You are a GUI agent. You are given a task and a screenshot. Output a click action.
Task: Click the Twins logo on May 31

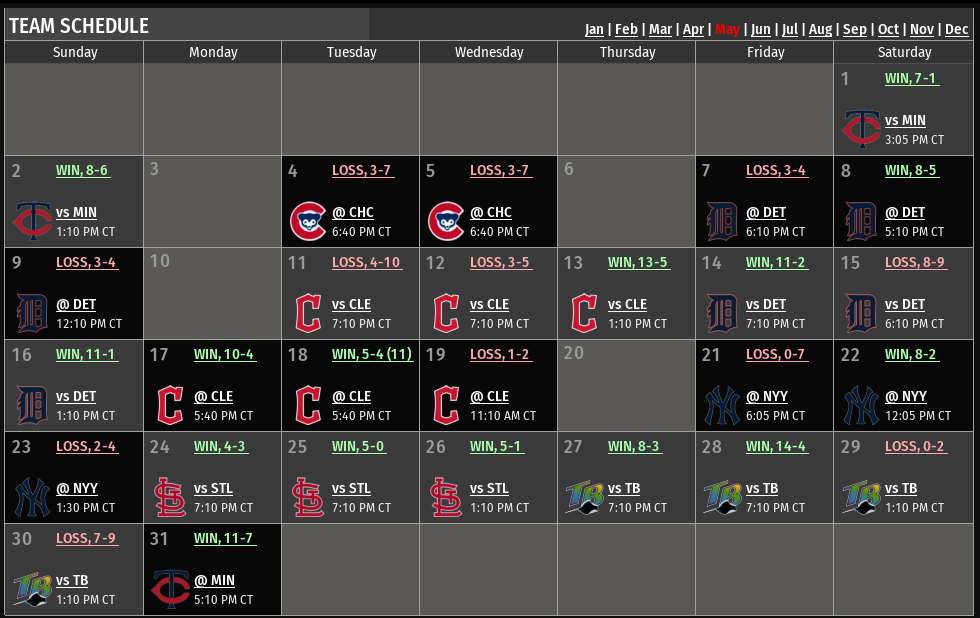click(169, 589)
